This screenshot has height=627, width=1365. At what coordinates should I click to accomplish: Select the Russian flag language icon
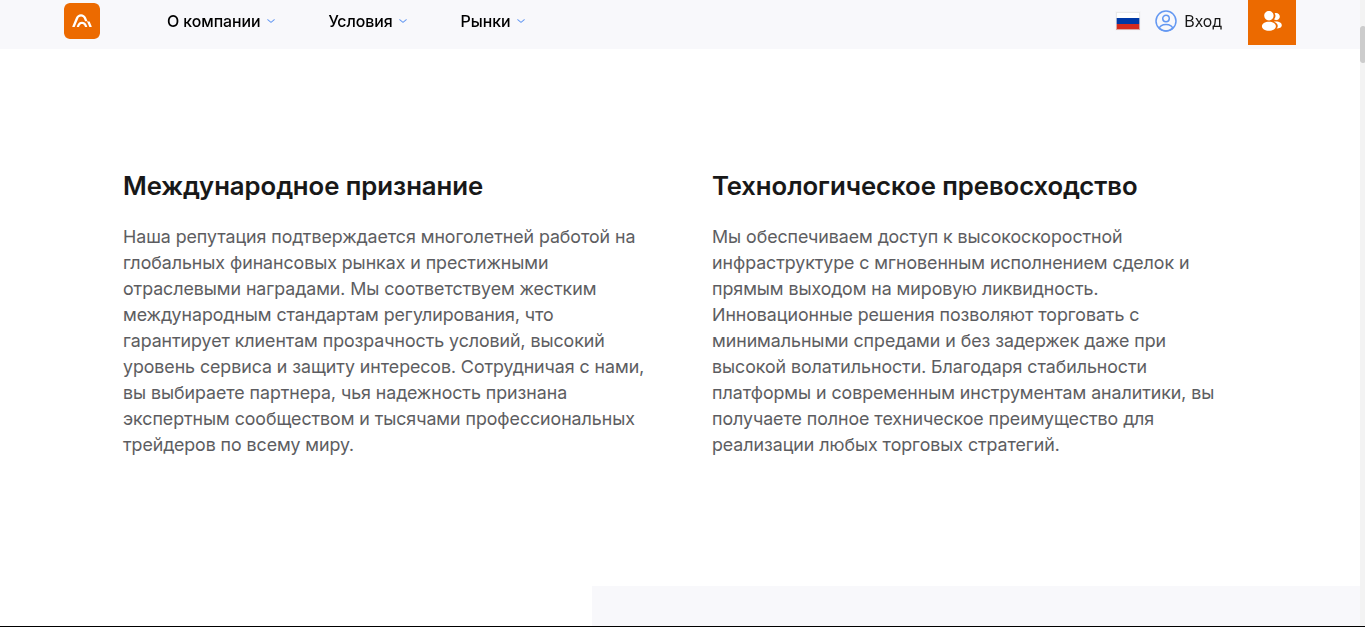click(1128, 21)
